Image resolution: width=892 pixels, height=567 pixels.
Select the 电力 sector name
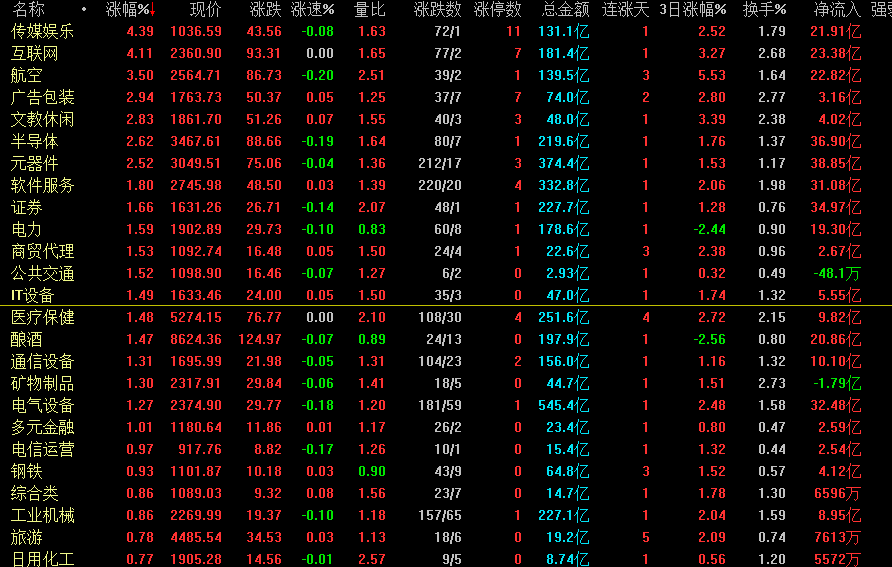(x=27, y=229)
